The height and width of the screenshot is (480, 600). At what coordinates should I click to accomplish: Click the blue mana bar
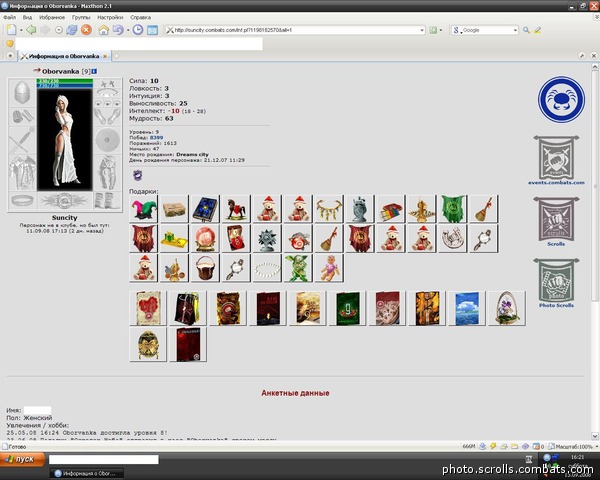click(65, 86)
